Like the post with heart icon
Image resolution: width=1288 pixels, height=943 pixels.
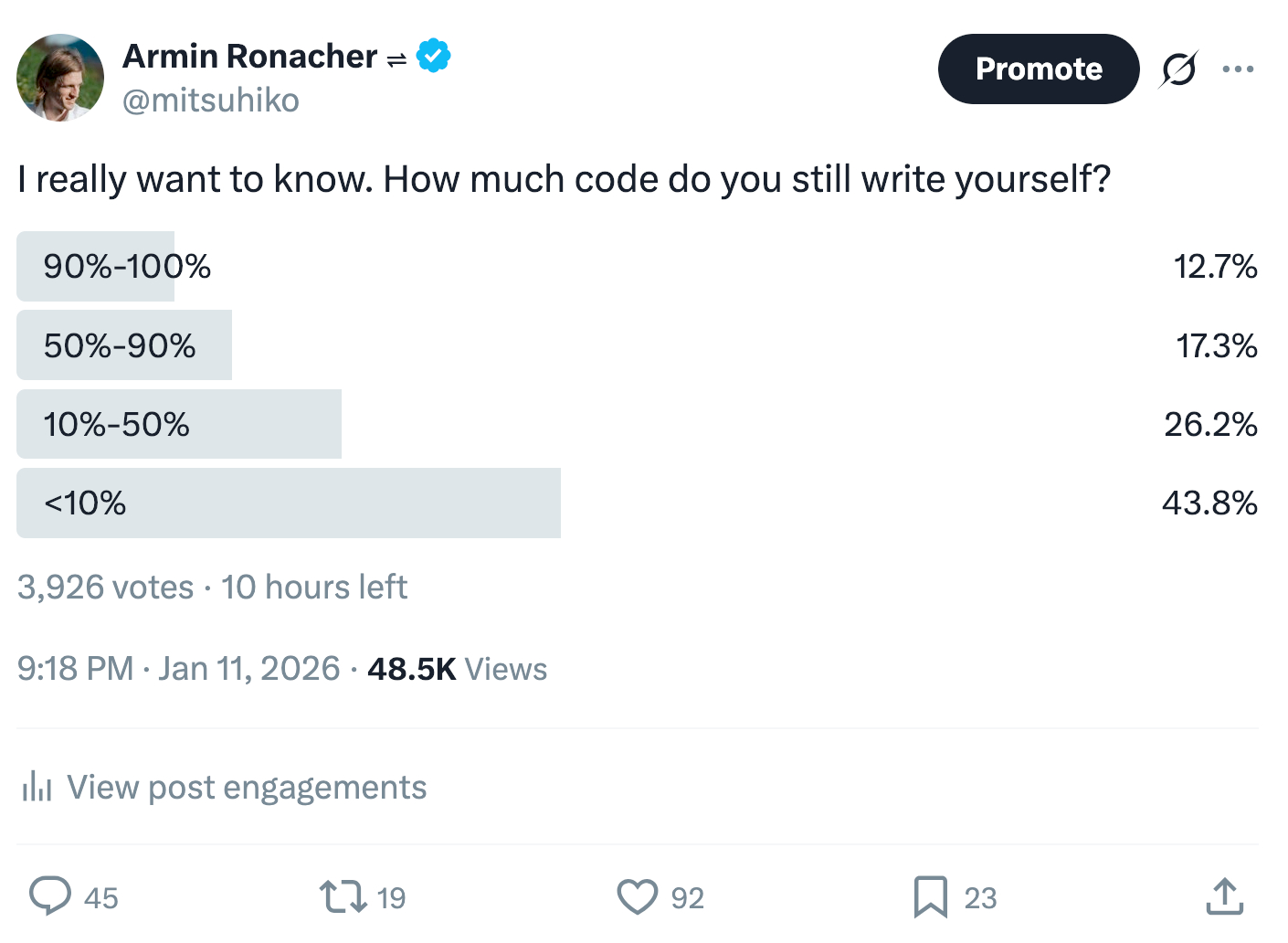(637, 896)
